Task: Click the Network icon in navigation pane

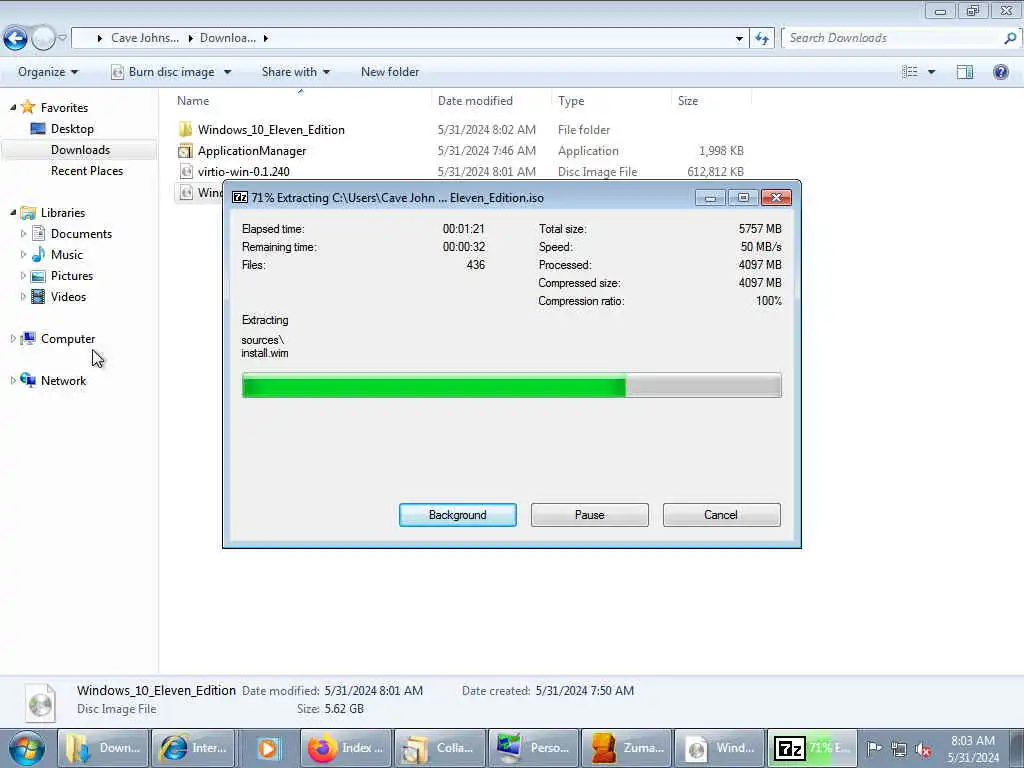Action: (x=27, y=380)
